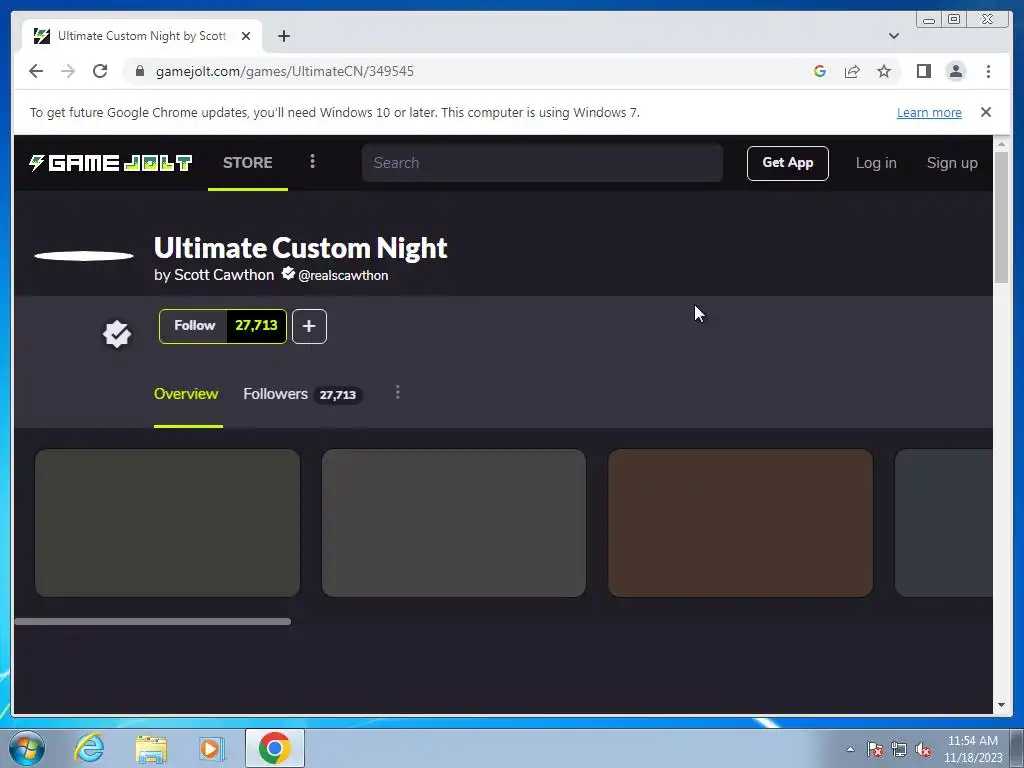Open the STORE navigation tab
The height and width of the screenshot is (768, 1024).
tap(248, 163)
